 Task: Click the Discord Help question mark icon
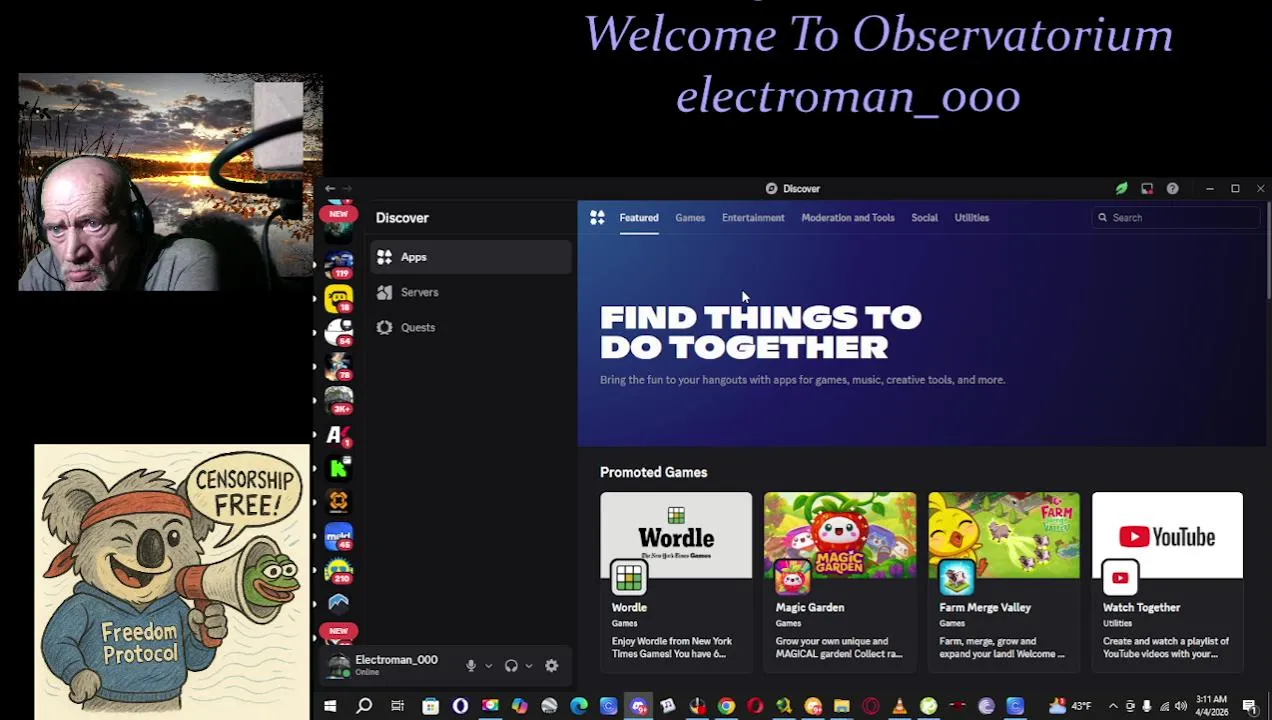click(1172, 188)
